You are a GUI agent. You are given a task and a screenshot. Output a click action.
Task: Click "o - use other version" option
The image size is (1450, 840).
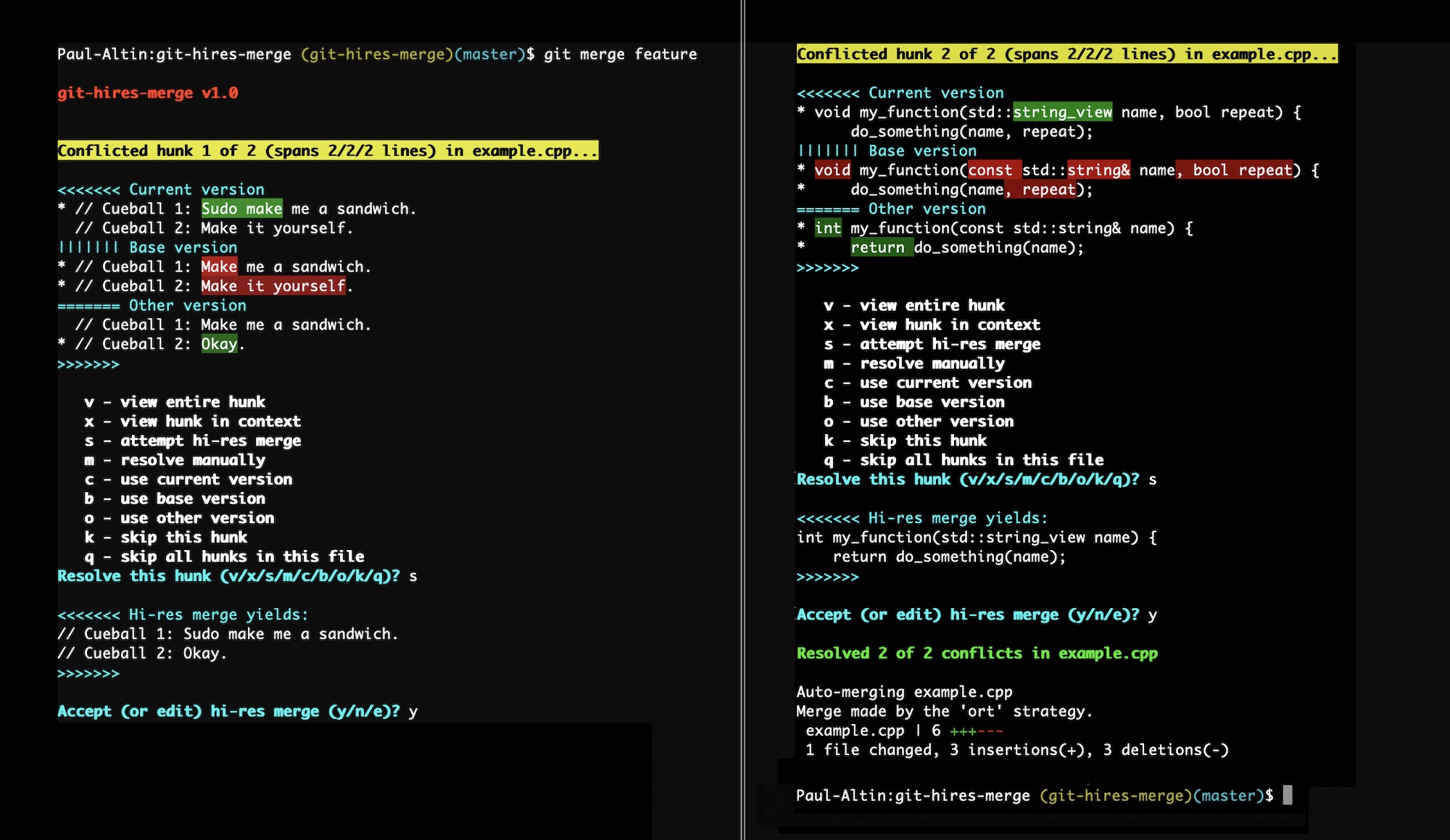(x=180, y=517)
